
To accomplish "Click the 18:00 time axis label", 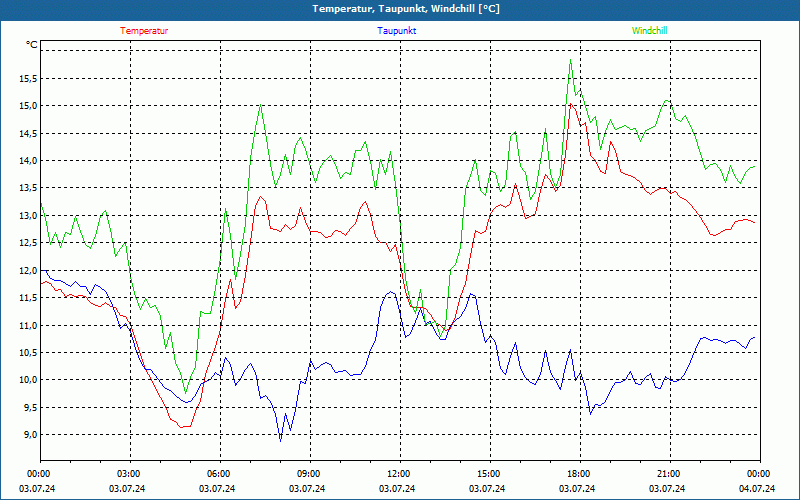I will point(578,474).
